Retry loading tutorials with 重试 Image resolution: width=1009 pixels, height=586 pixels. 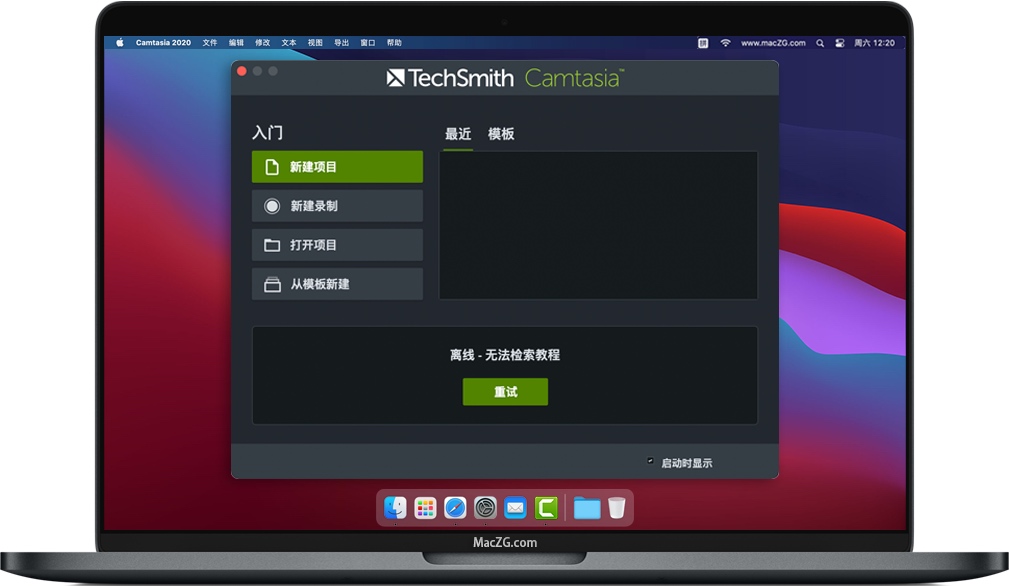(505, 392)
